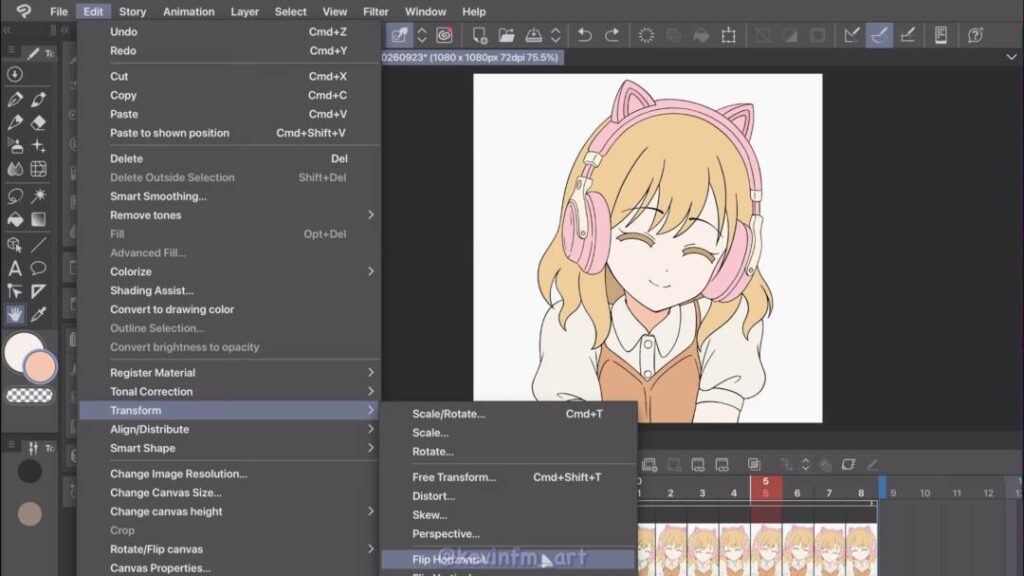Viewport: 1024px width, 576px height.
Task: Click the Open folder toolbar icon
Action: (507, 35)
